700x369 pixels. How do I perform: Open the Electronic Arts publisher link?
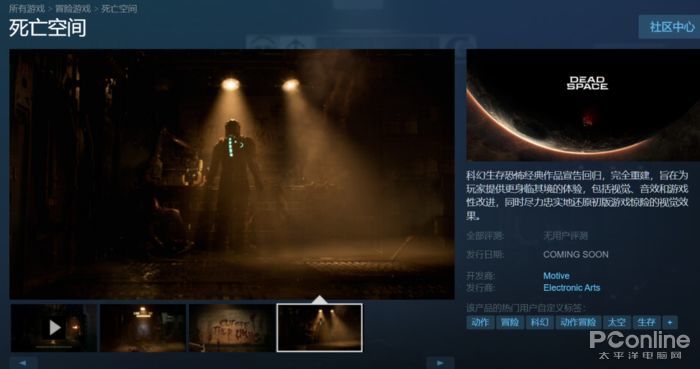tap(571, 288)
